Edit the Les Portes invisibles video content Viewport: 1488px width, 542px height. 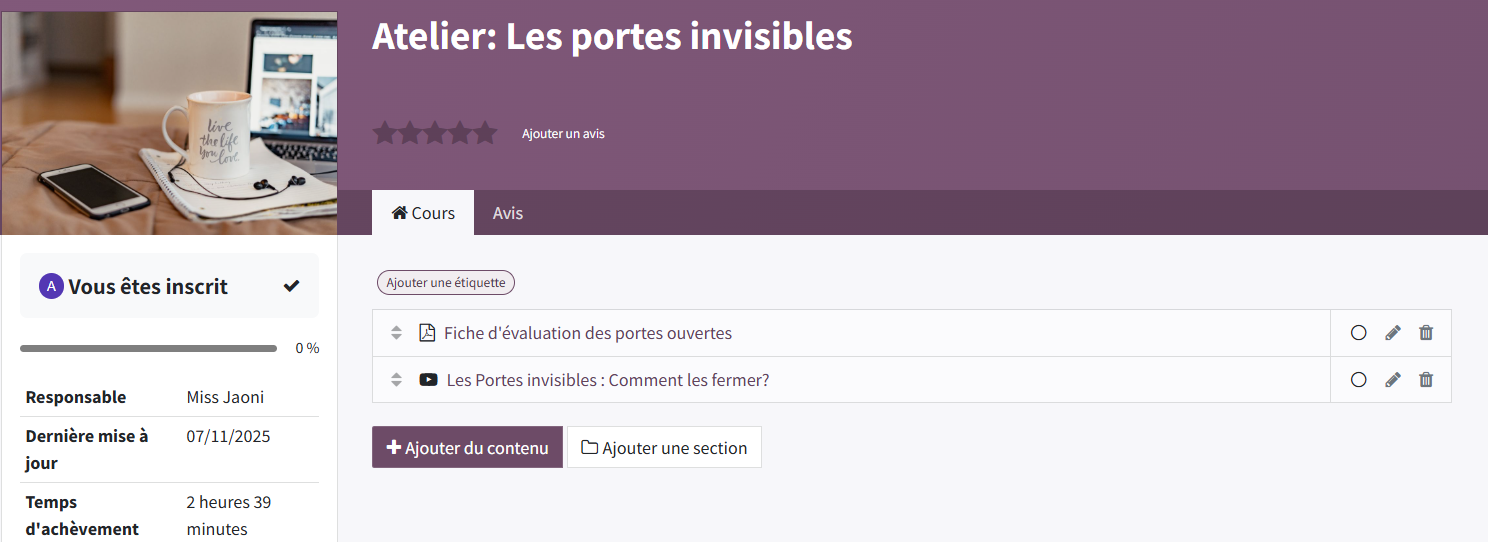(1393, 380)
